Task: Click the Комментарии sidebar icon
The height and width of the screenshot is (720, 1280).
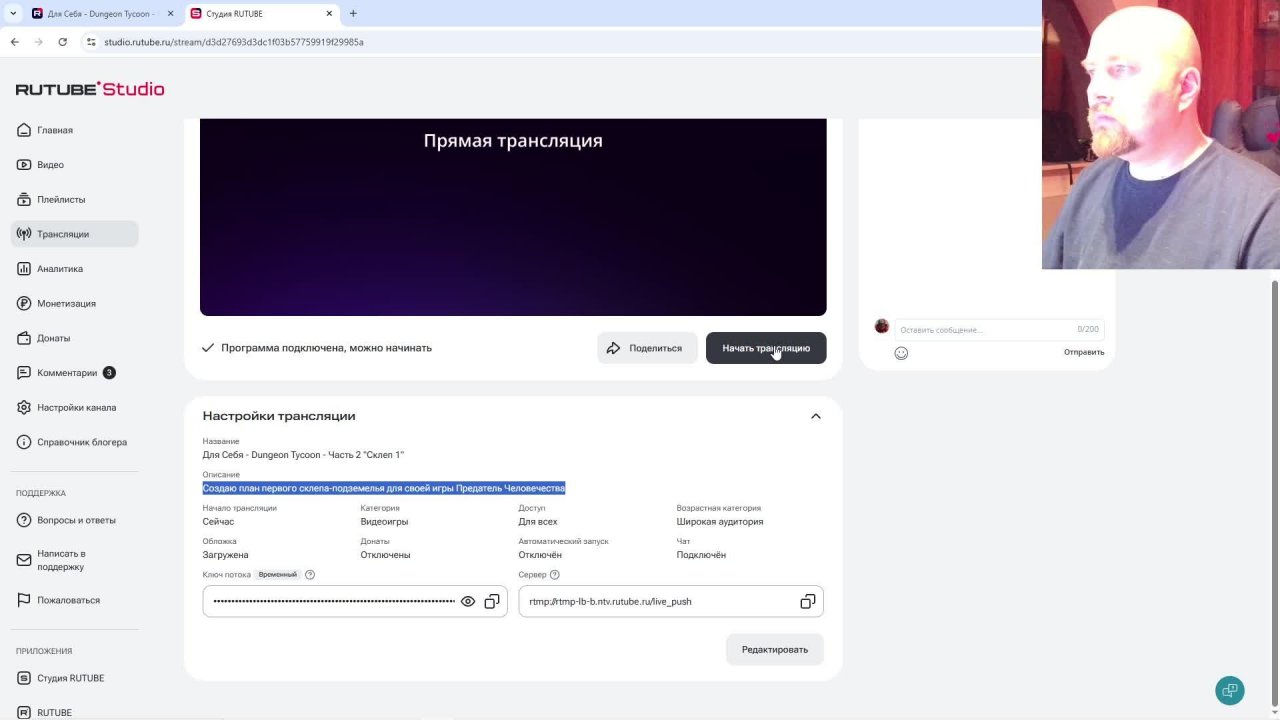Action: (25, 373)
